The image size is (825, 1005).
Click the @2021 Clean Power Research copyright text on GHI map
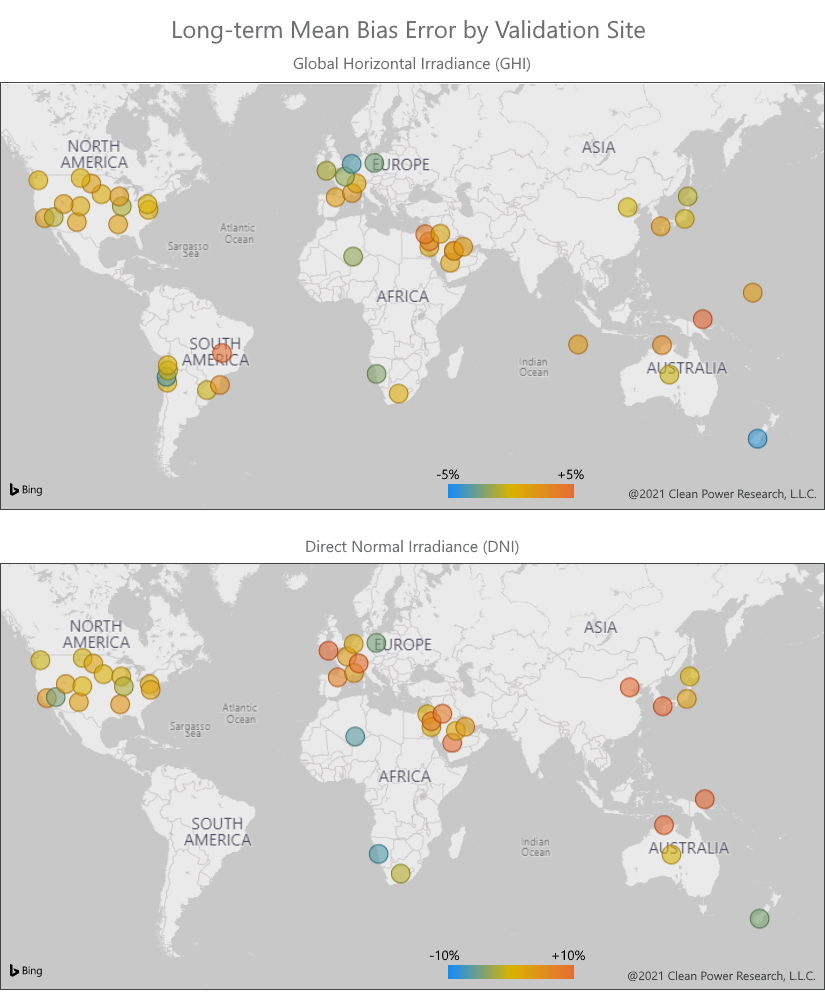click(721, 493)
